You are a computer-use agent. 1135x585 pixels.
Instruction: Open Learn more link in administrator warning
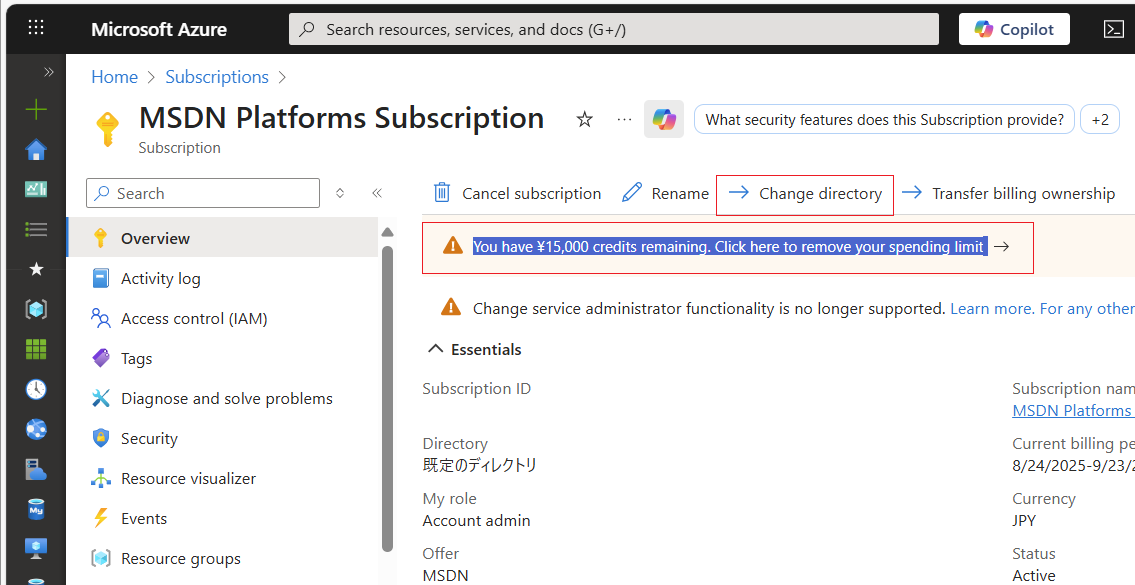(992, 309)
